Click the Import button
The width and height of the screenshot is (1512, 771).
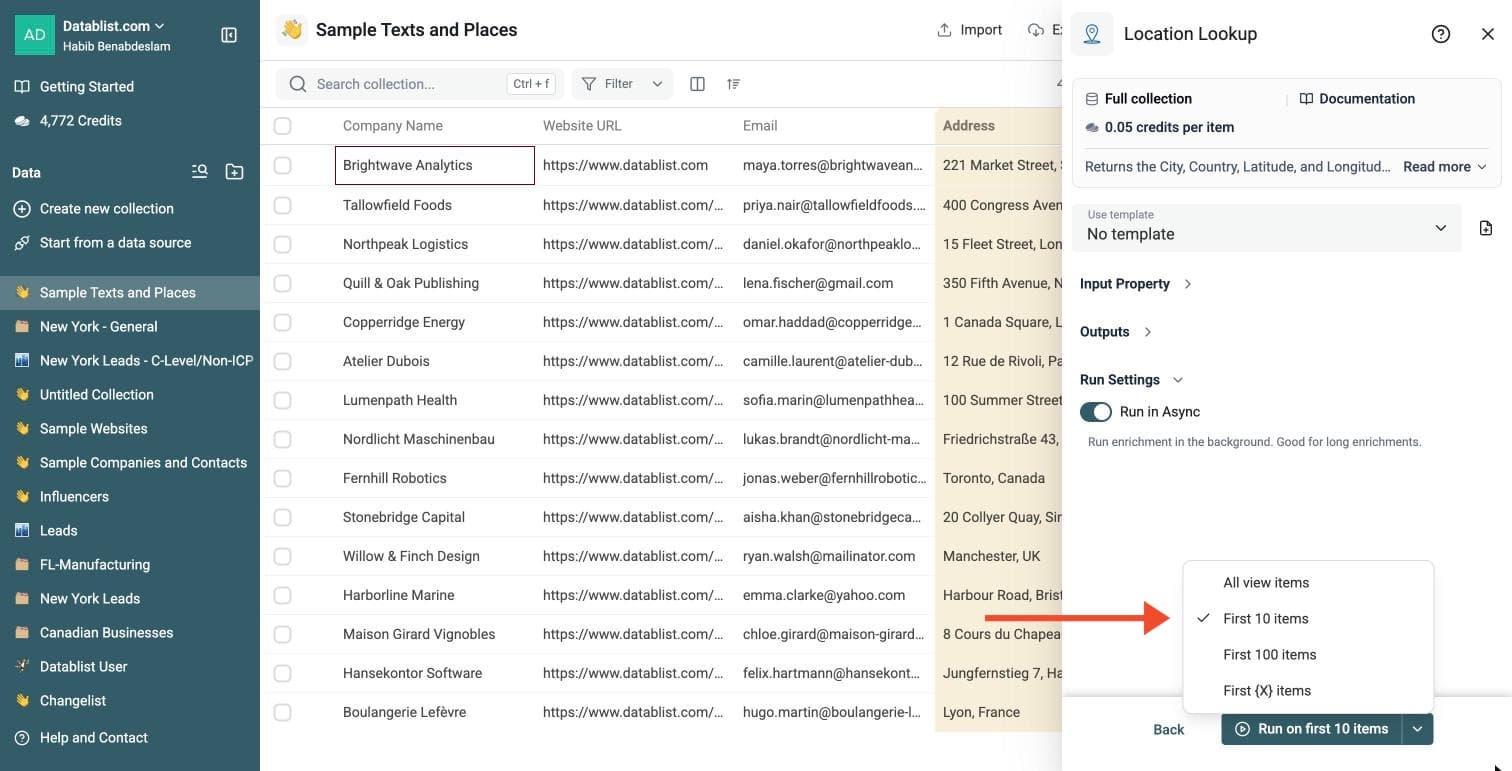[x=970, y=30]
